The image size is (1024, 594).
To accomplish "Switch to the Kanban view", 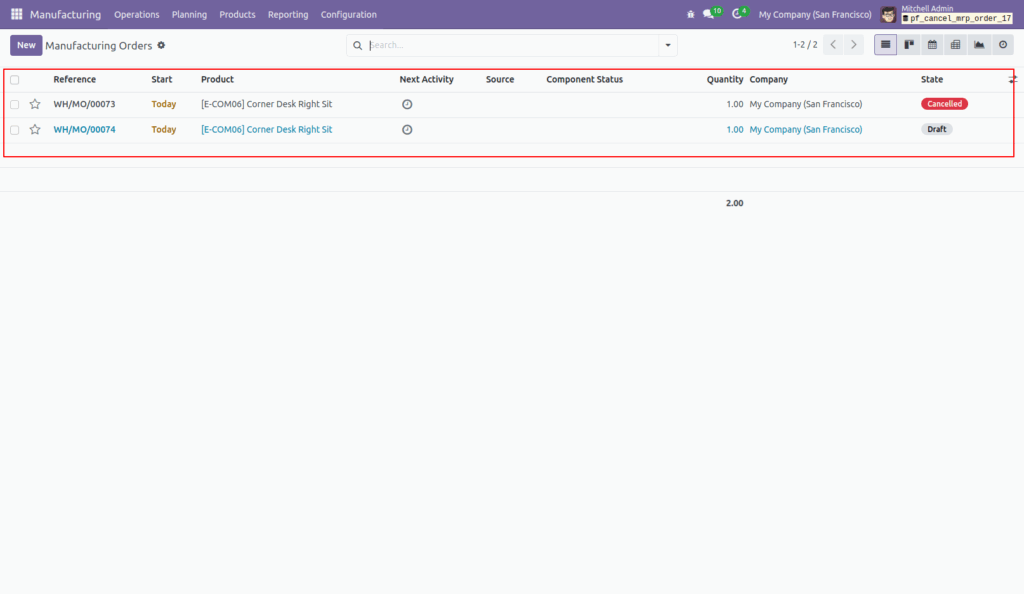I will 908,44.
